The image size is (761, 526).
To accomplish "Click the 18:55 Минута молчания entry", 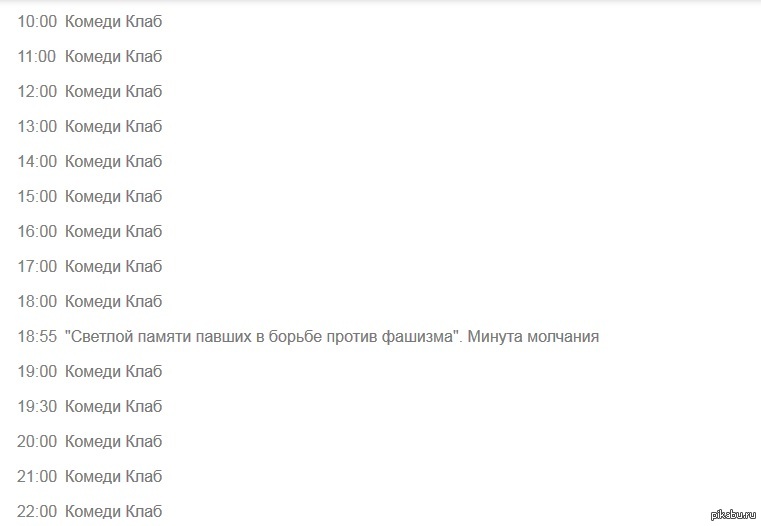I will pyautogui.click(x=308, y=336).
